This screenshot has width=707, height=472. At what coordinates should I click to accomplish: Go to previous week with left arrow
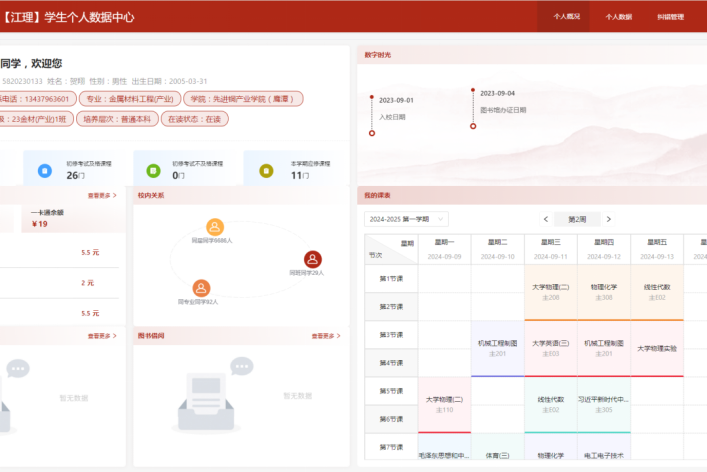[x=545, y=219]
